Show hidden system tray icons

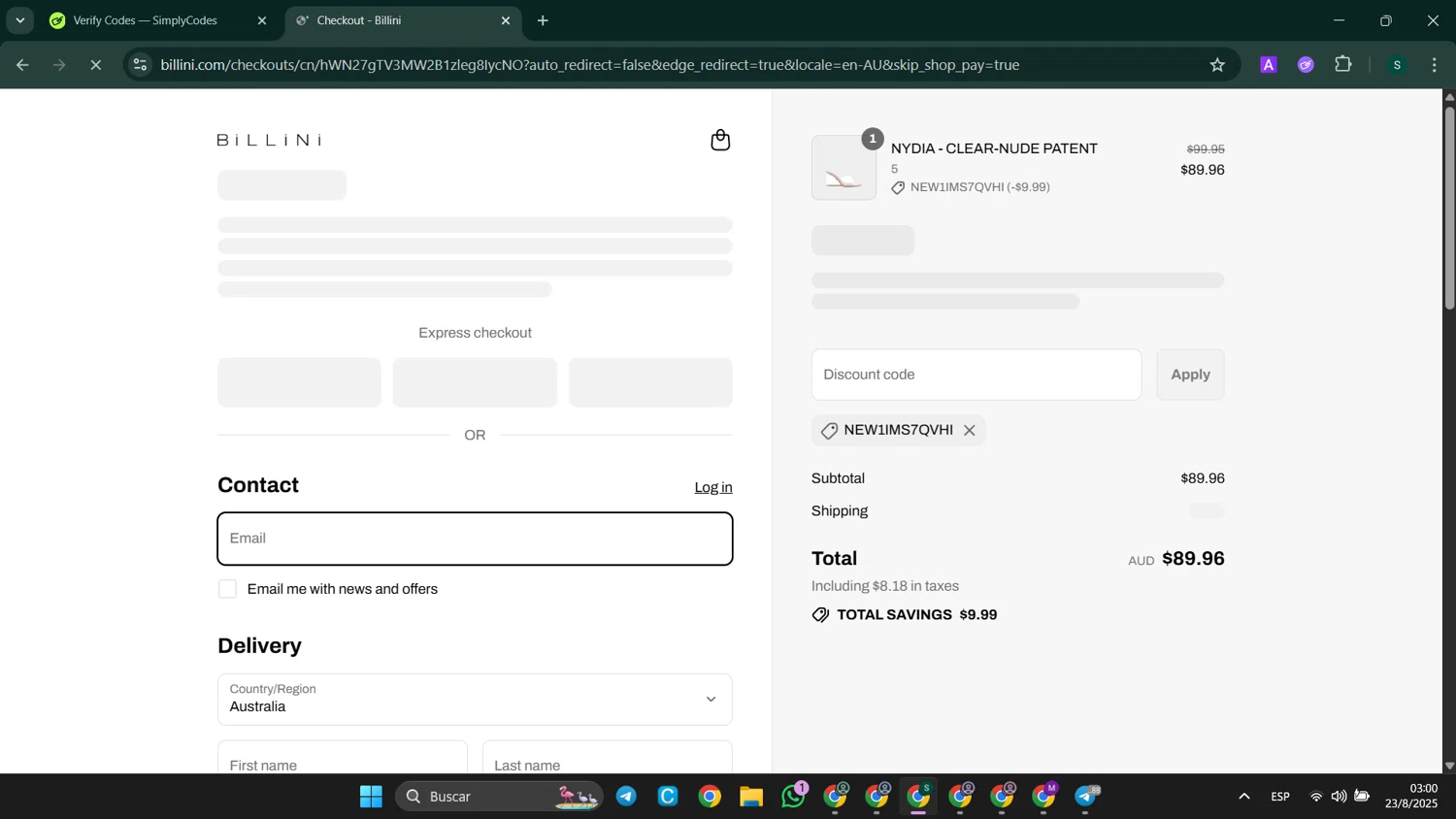coord(1243,797)
